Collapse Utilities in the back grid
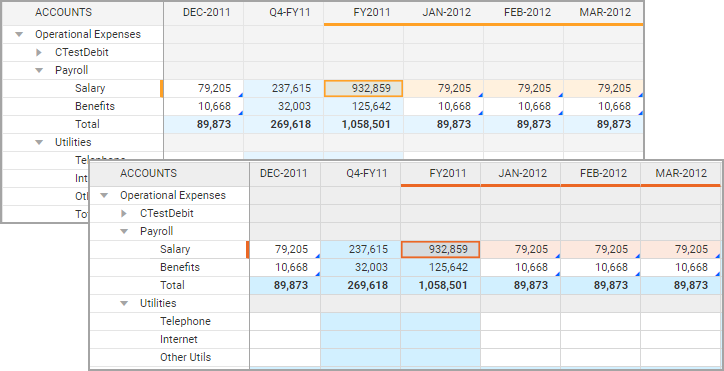Viewport: 724px width, 371px height. coord(39,142)
